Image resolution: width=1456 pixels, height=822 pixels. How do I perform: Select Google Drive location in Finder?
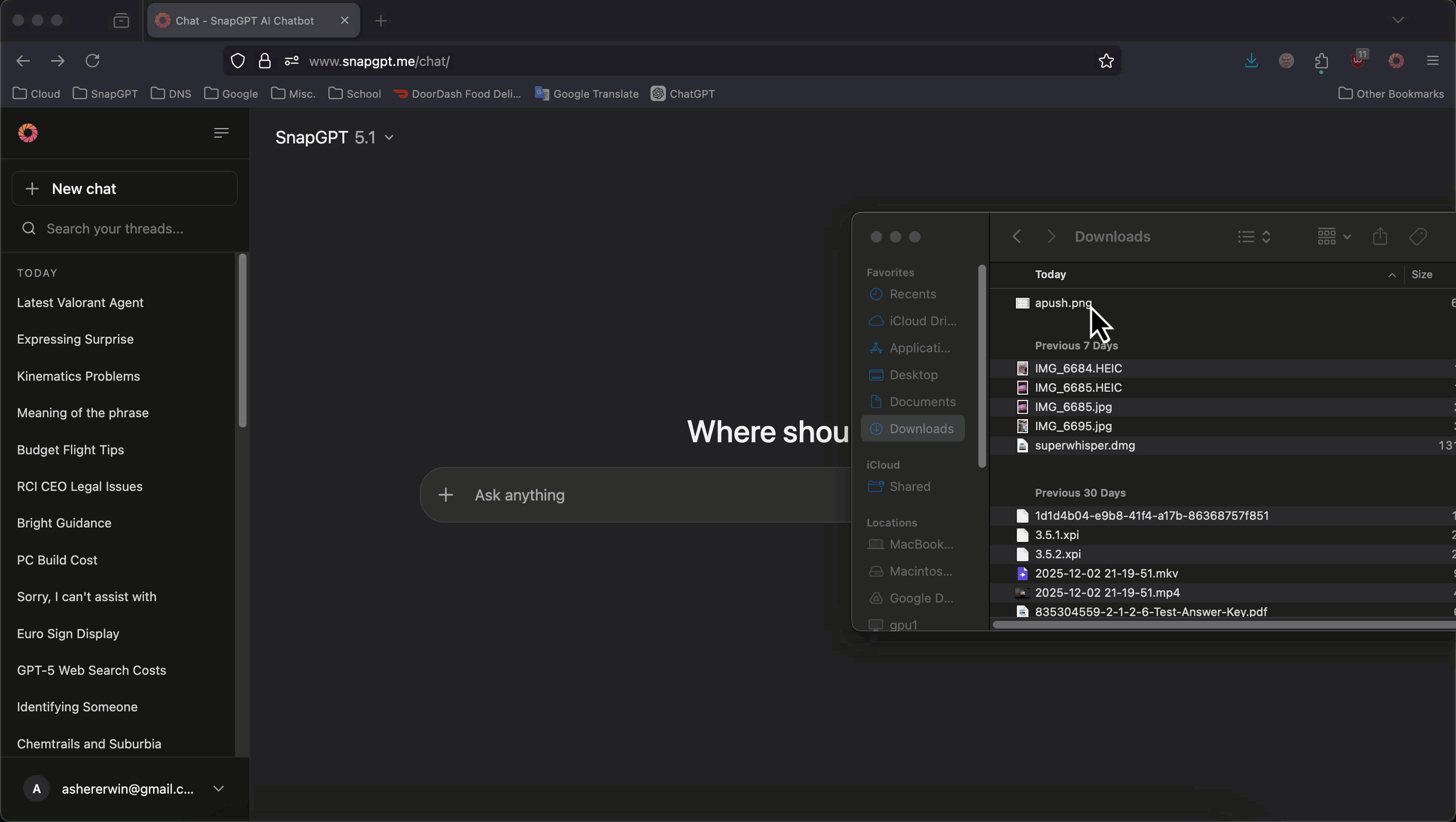912,598
